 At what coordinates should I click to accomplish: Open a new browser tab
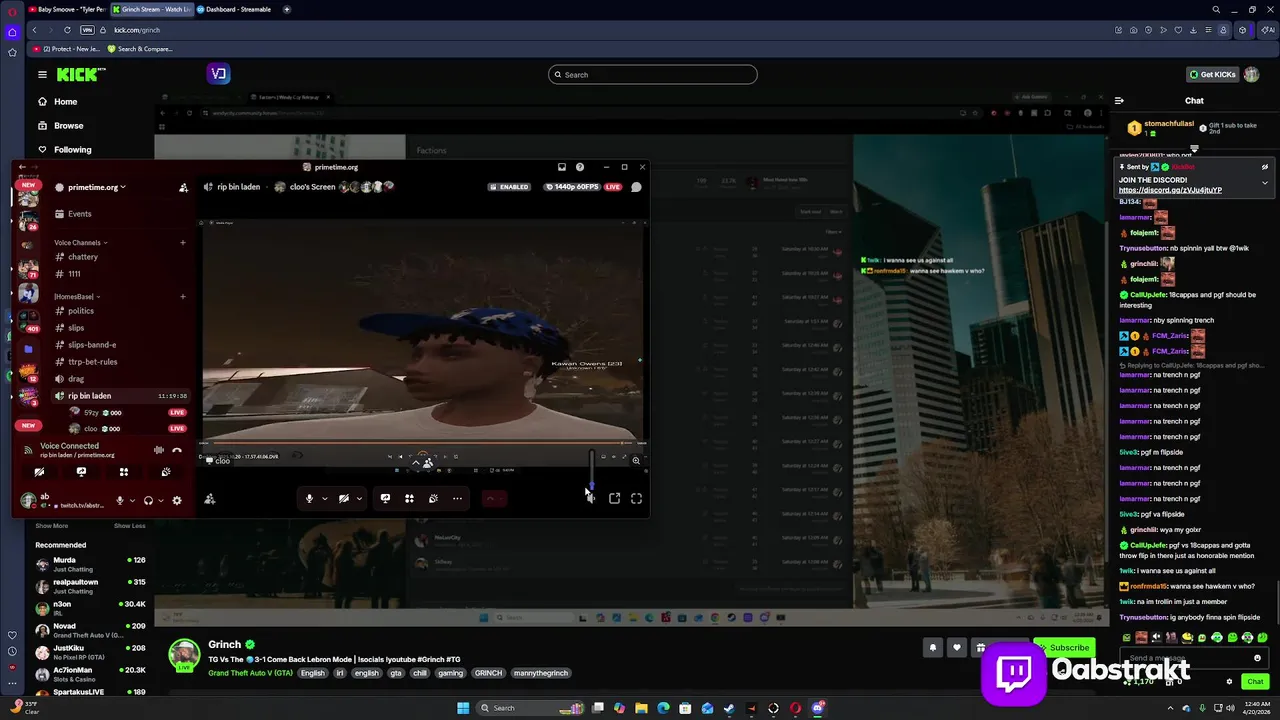[287, 9]
